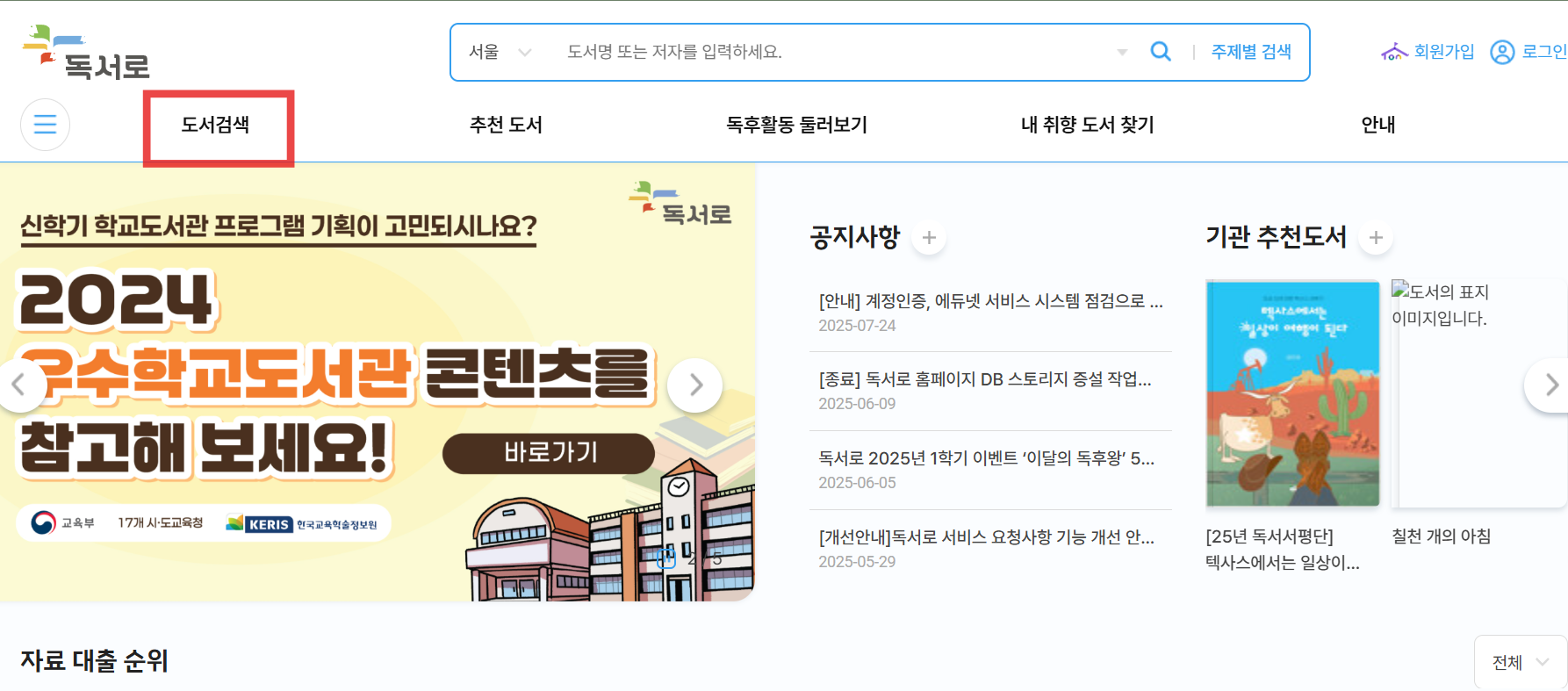
Task: Click the date 2025-05-29
Action: (x=857, y=562)
